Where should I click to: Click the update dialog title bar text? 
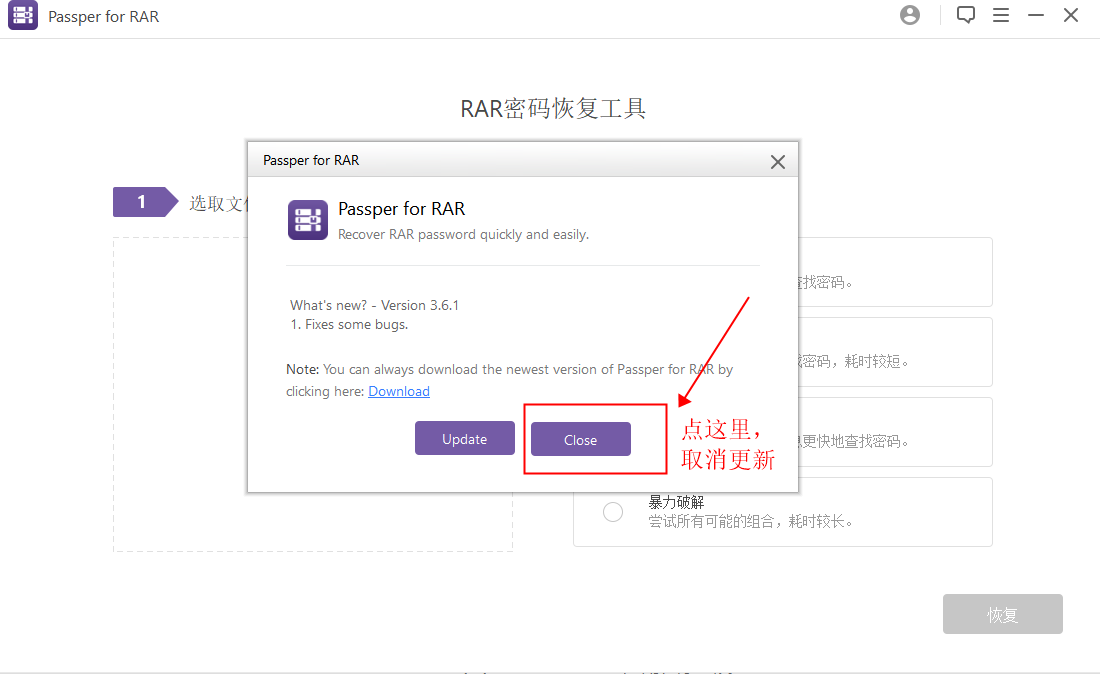pos(311,160)
